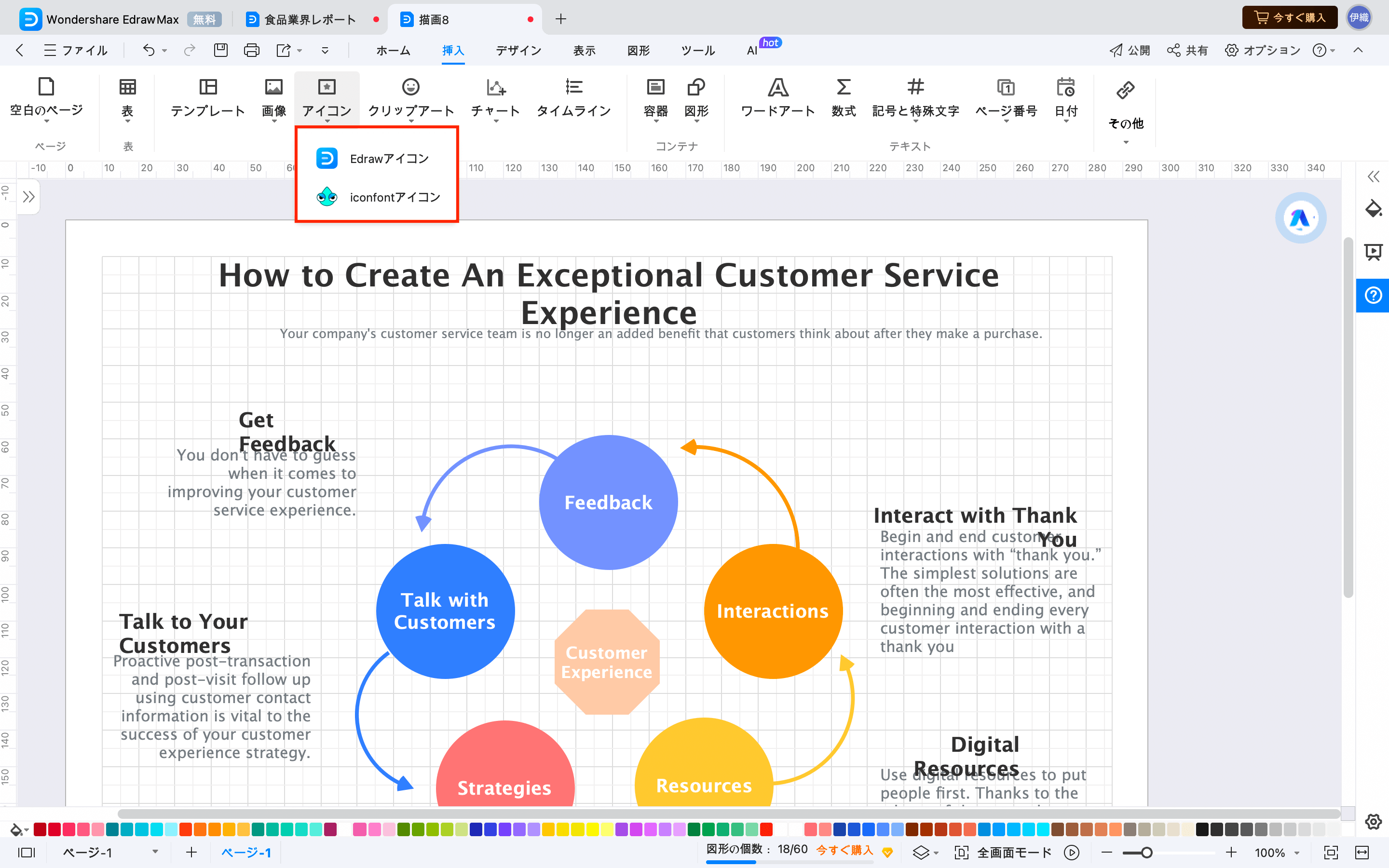Select iconfontアイコン from dropdown
The height and width of the screenshot is (868, 1389).
pyautogui.click(x=377, y=198)
